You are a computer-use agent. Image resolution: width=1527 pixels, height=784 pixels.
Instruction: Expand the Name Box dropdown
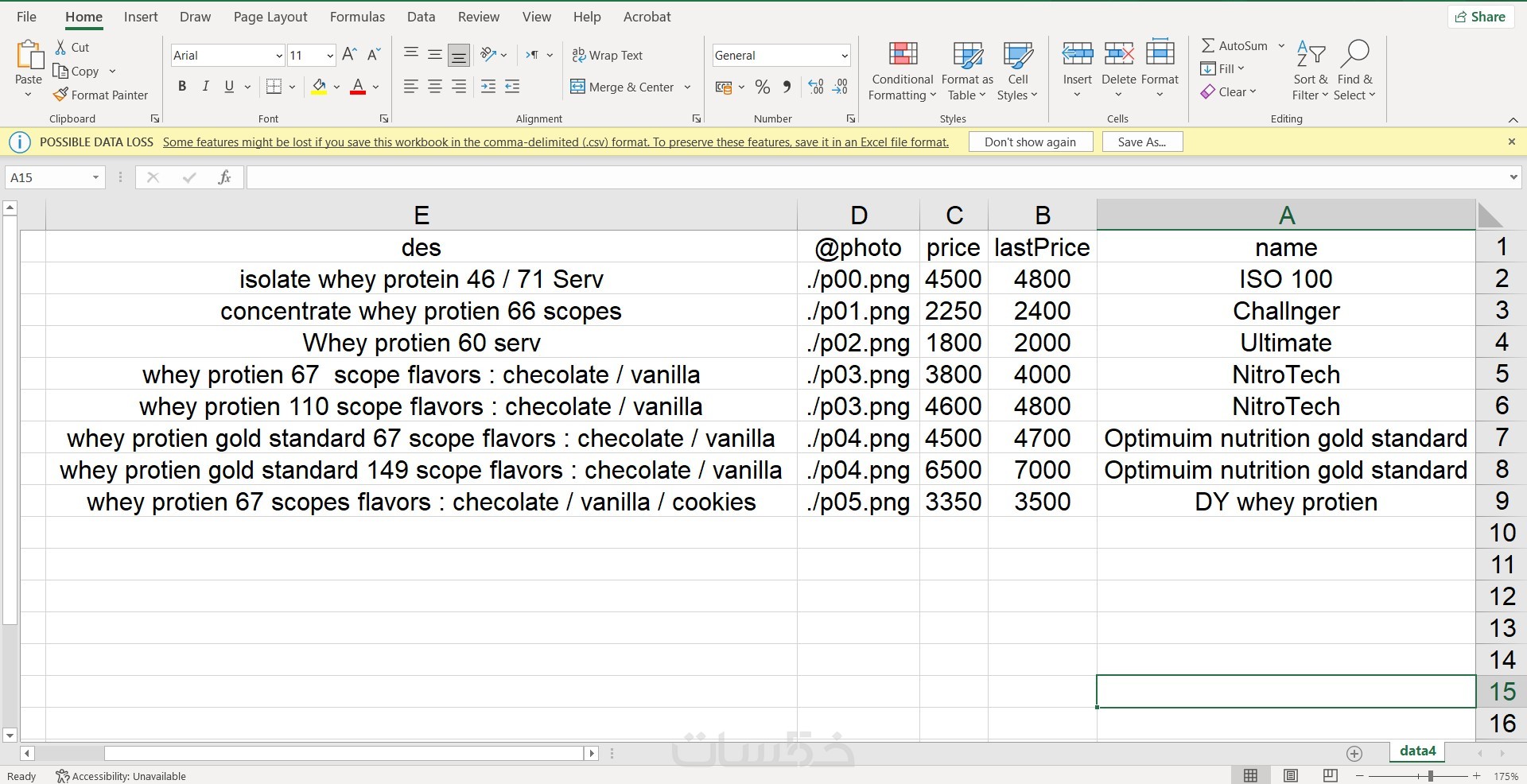[x=95, y=177]
